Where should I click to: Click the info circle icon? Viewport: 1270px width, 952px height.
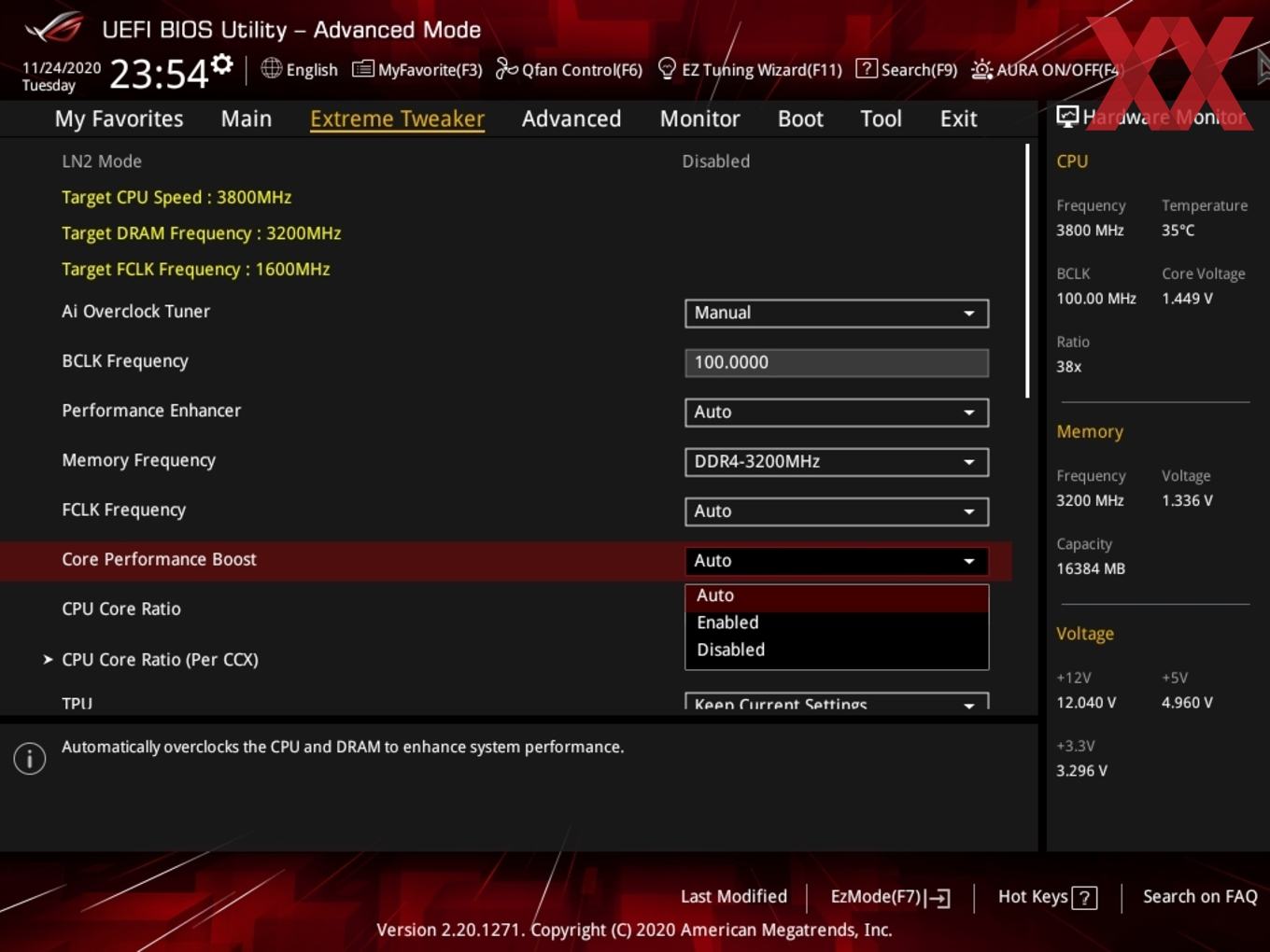coord(30,759)
